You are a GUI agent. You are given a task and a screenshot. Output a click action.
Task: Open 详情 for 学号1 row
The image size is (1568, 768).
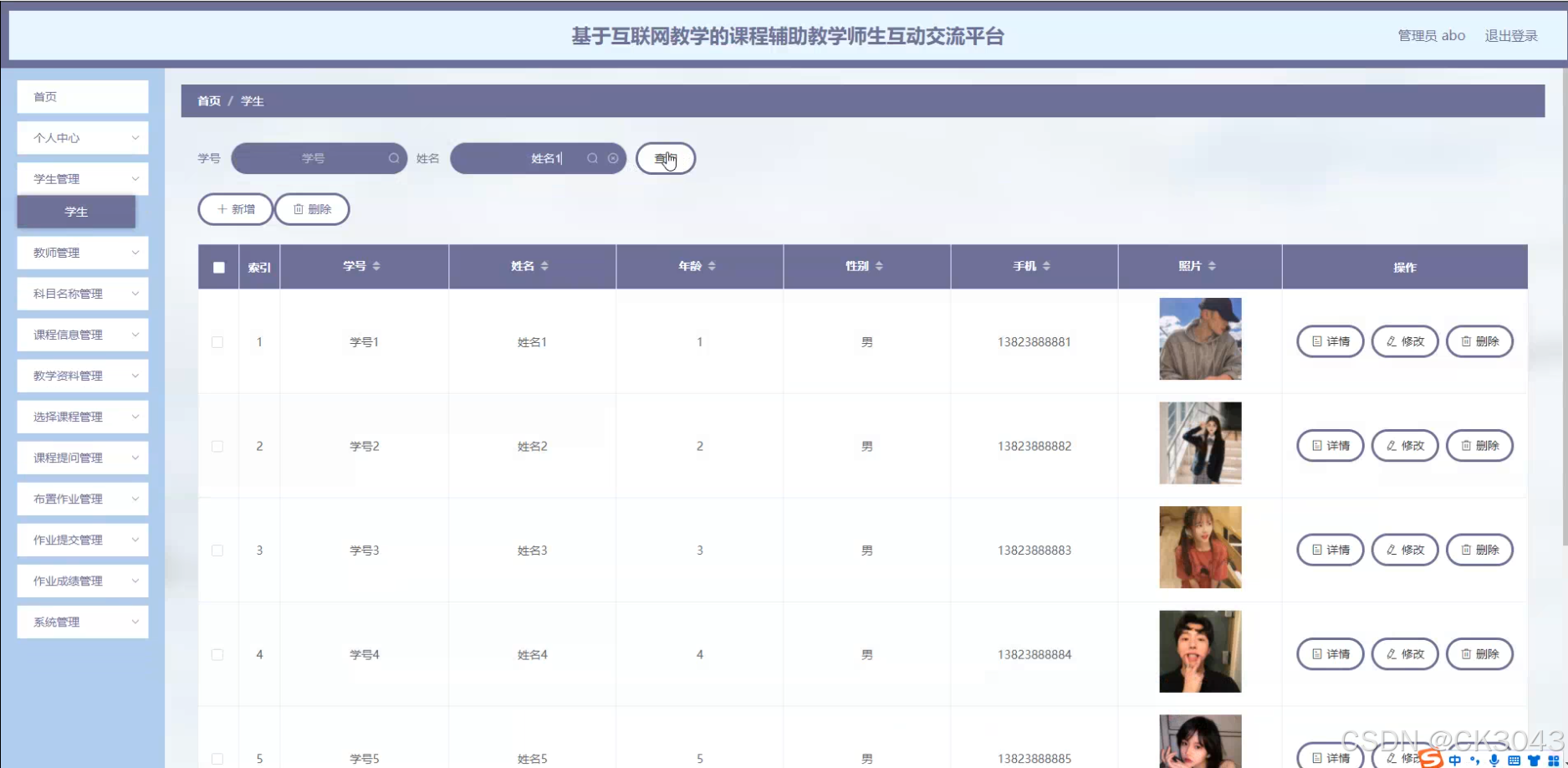coord(1331,341)
